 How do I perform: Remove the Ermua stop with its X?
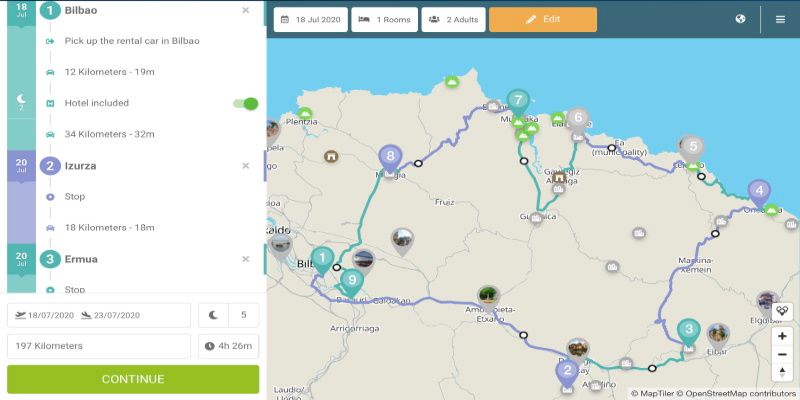[245, 259]
